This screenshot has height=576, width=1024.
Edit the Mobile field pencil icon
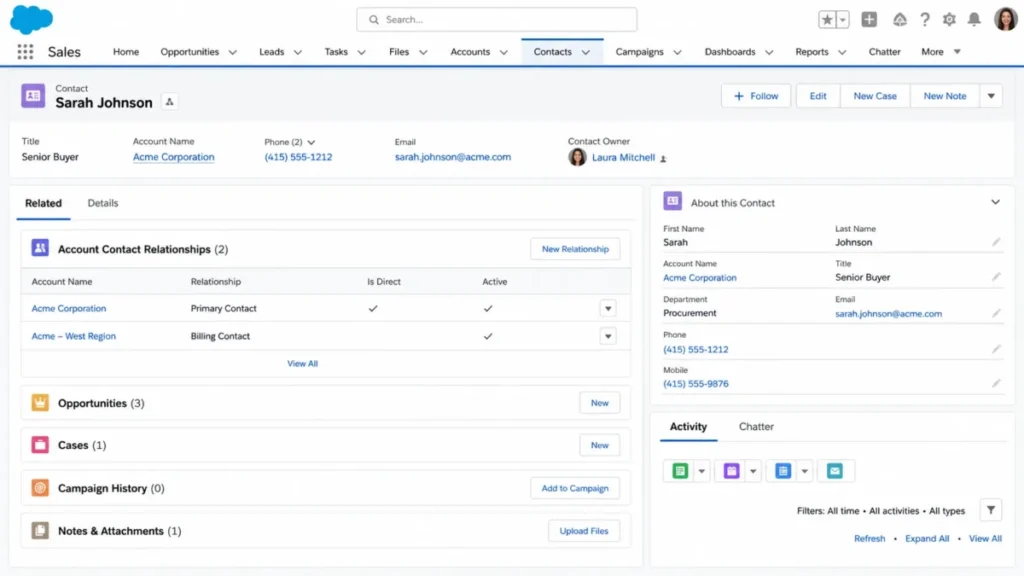(996, 383)
